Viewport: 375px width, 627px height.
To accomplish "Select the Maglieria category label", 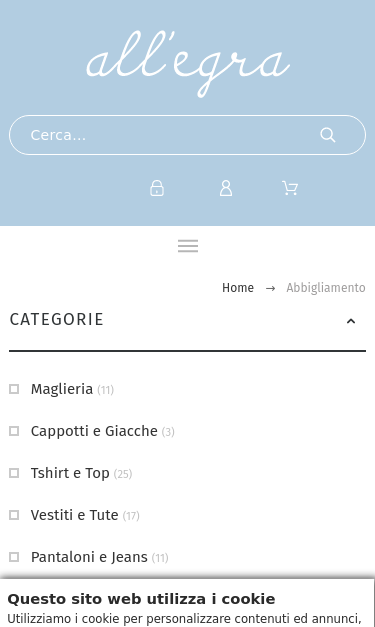I will pos(62,389).
